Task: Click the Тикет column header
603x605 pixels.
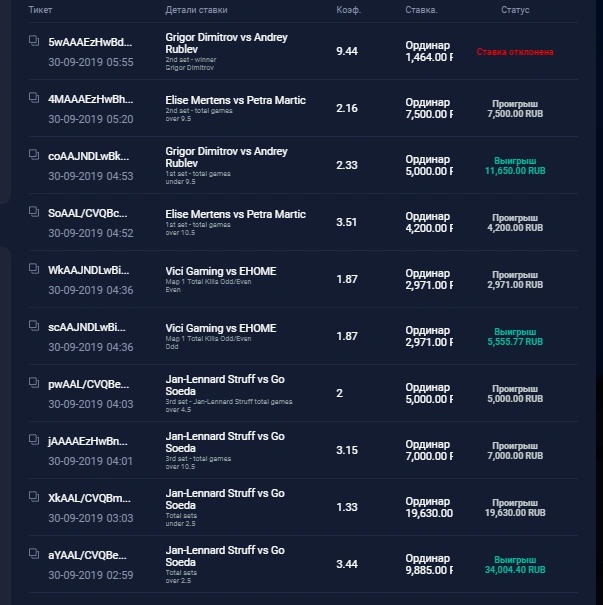Action: 40,10
